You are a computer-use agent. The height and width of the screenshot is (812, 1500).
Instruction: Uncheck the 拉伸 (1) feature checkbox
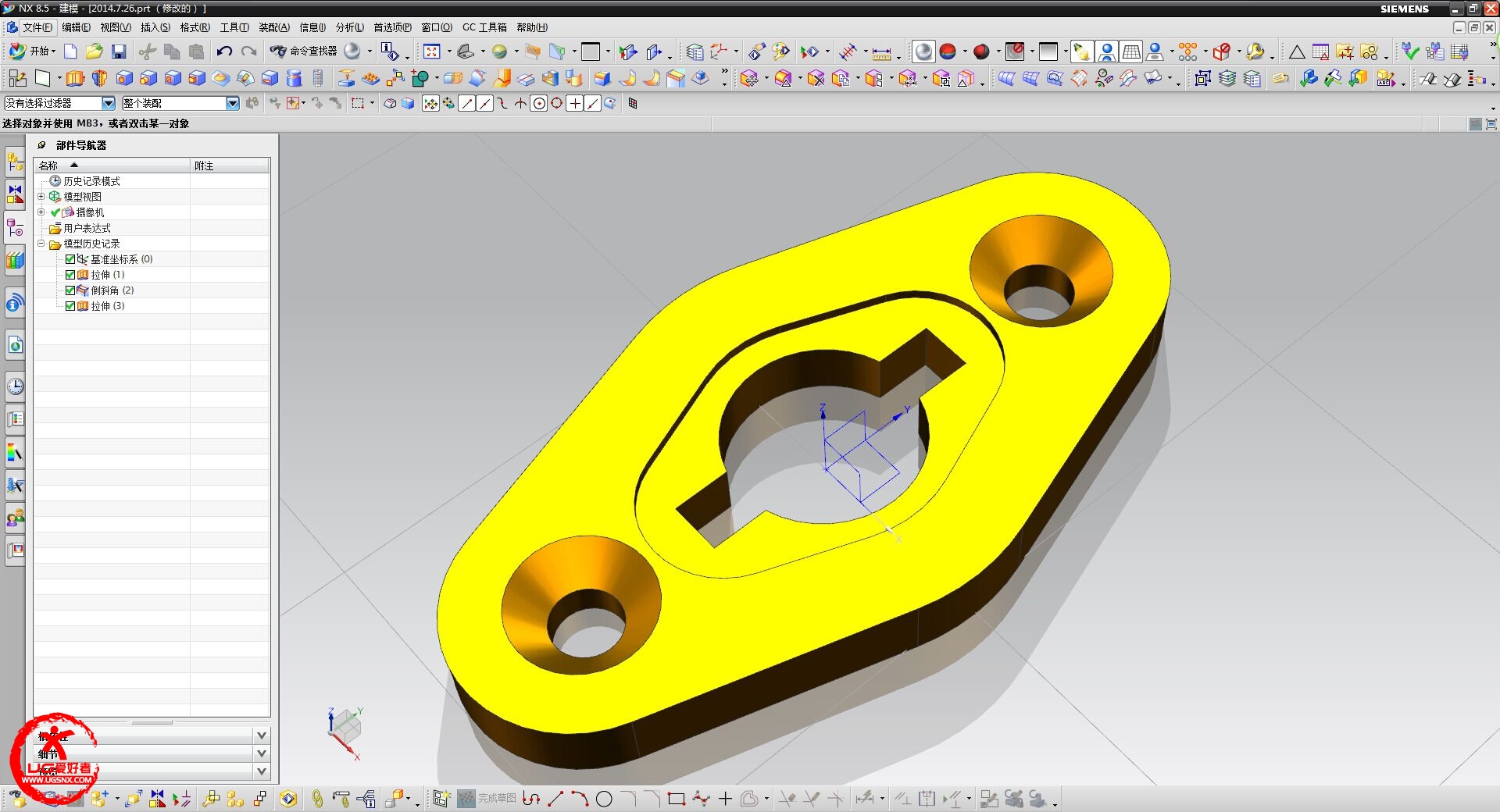coord(70,275)
